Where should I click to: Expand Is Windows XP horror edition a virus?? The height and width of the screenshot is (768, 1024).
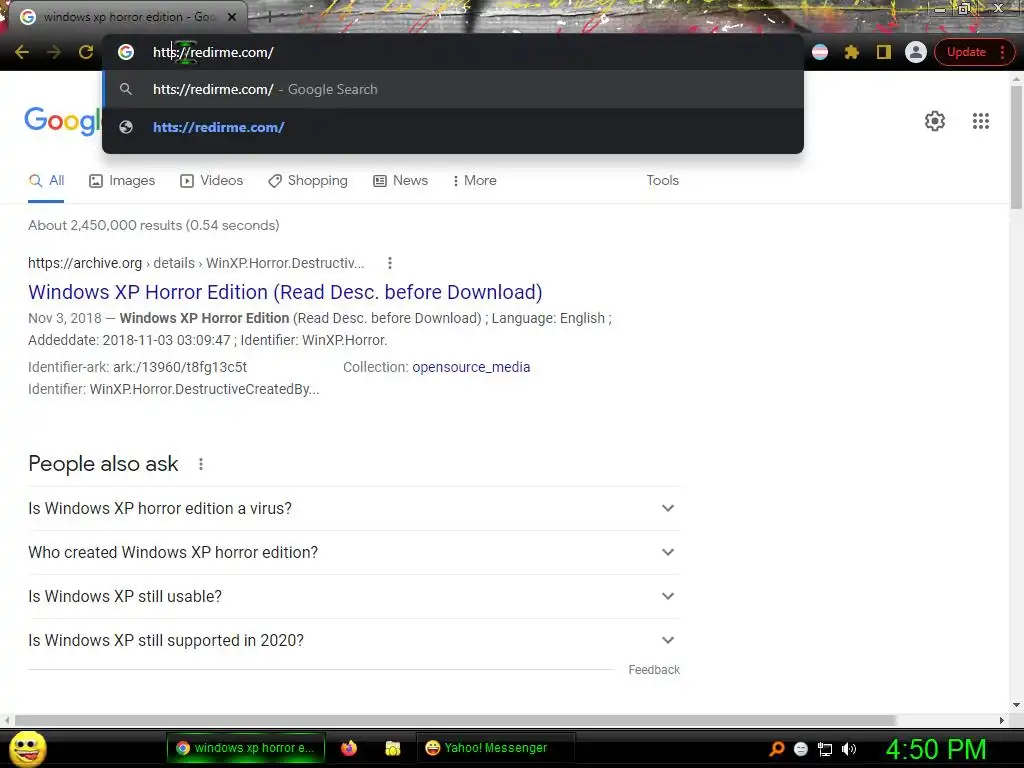coord(354,508)
